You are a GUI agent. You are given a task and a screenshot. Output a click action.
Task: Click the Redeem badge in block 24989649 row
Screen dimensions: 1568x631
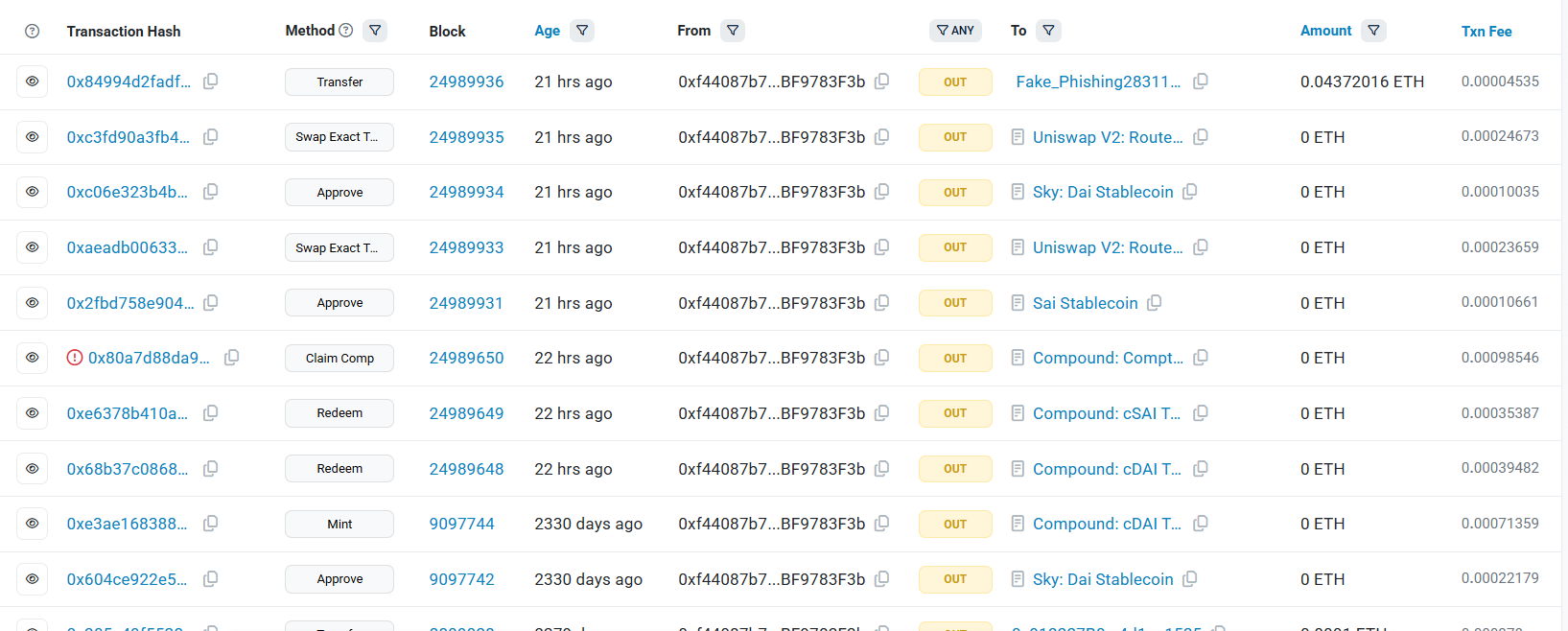pyautogui.click(x=339, y=413)
